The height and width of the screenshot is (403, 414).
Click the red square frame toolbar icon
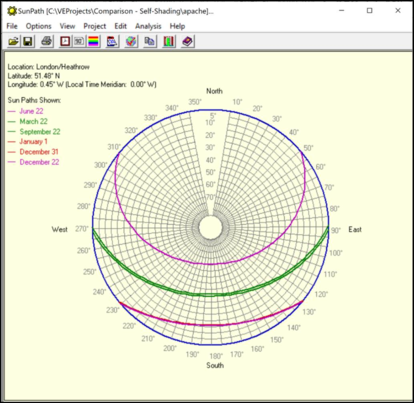[x=65, y=42]
